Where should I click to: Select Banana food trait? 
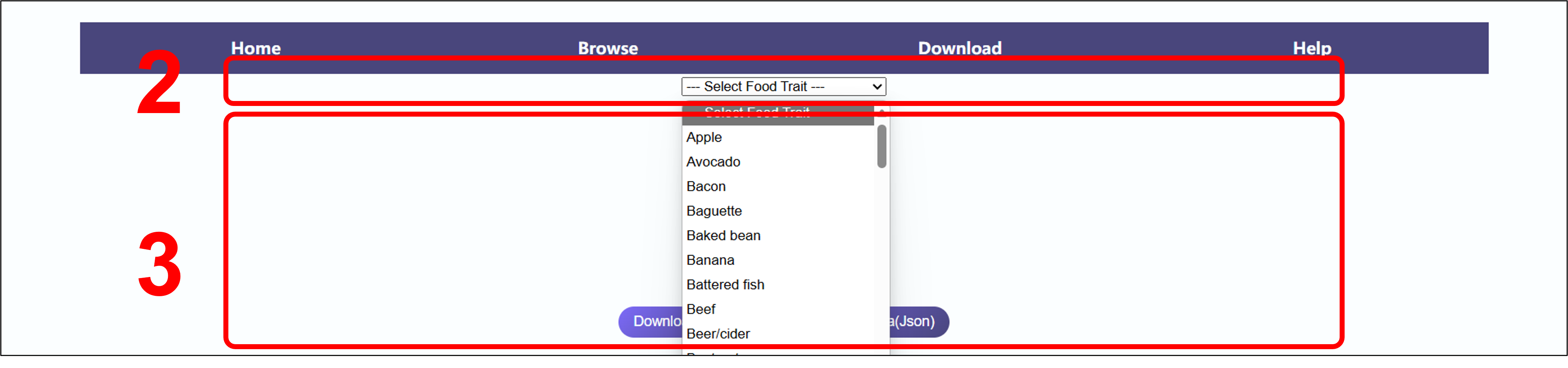click(710, 260)
